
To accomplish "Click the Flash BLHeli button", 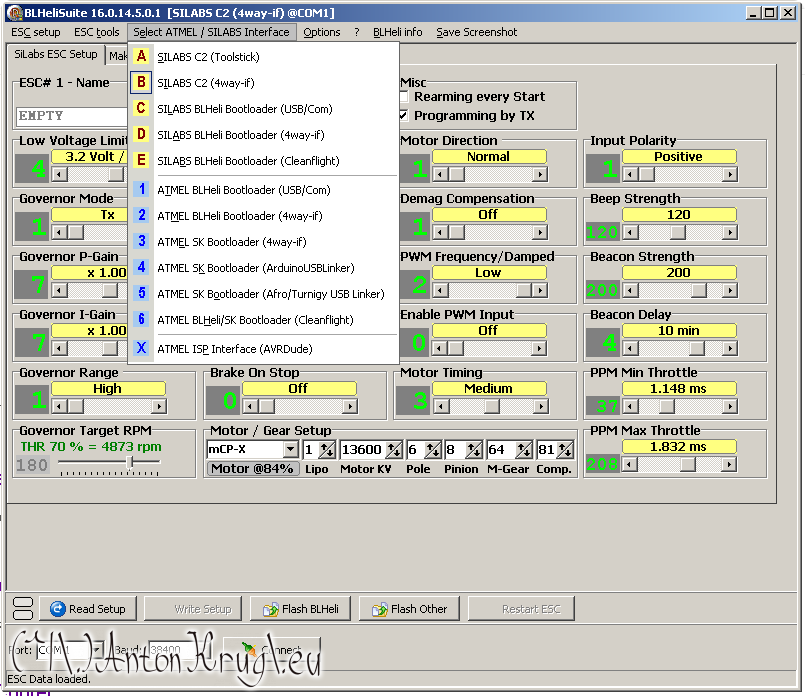I will (x=300, y=609).
